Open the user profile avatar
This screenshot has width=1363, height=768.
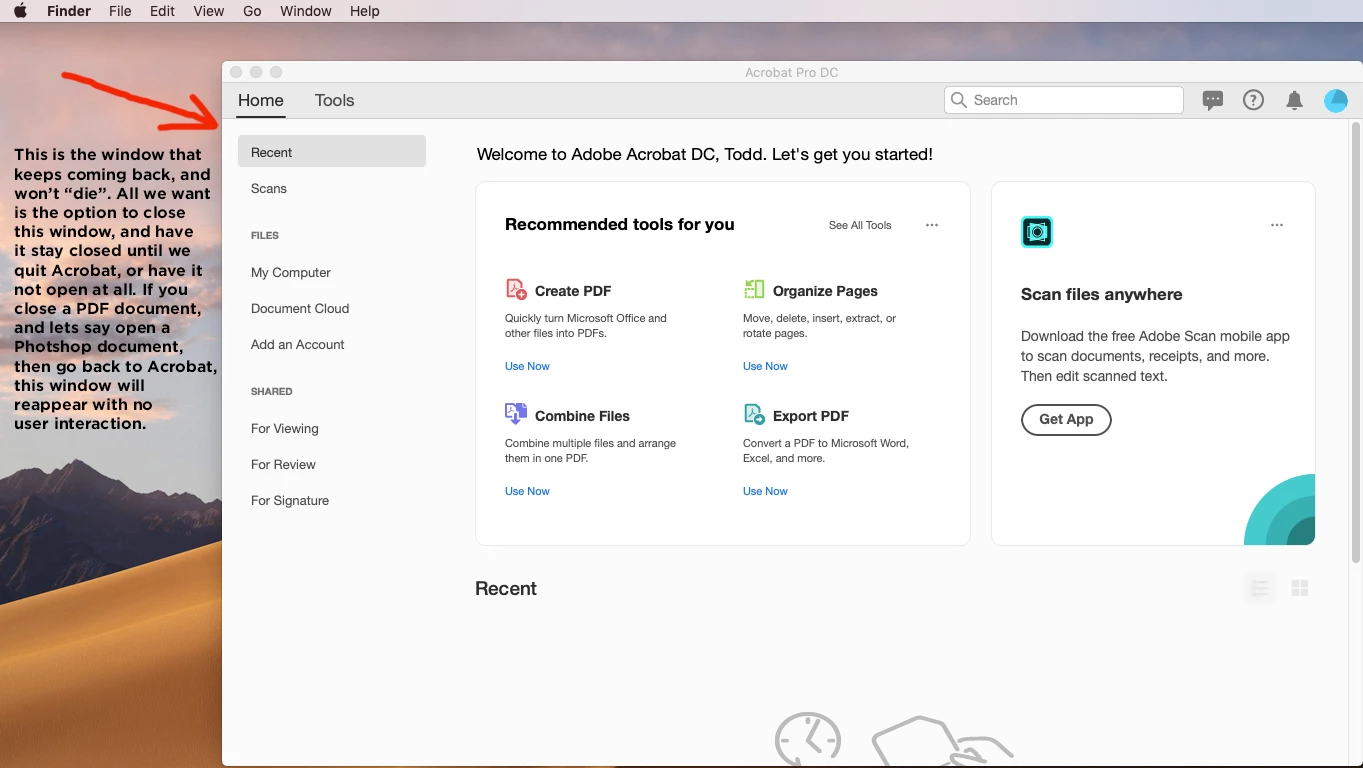[1336, 100]
